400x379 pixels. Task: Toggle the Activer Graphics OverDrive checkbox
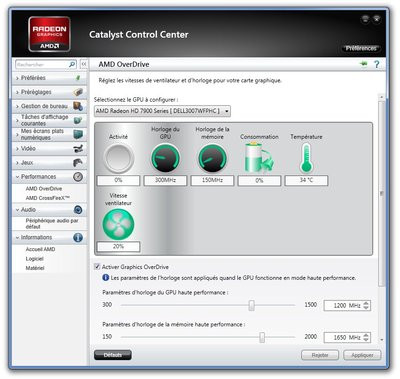coord(97,266)
